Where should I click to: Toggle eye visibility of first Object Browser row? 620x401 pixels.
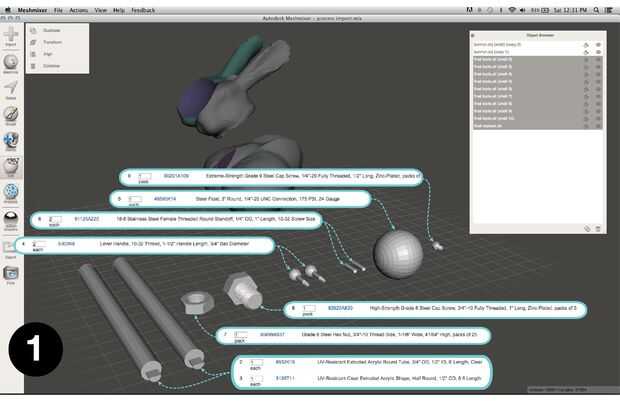click(x=598, y=45)
